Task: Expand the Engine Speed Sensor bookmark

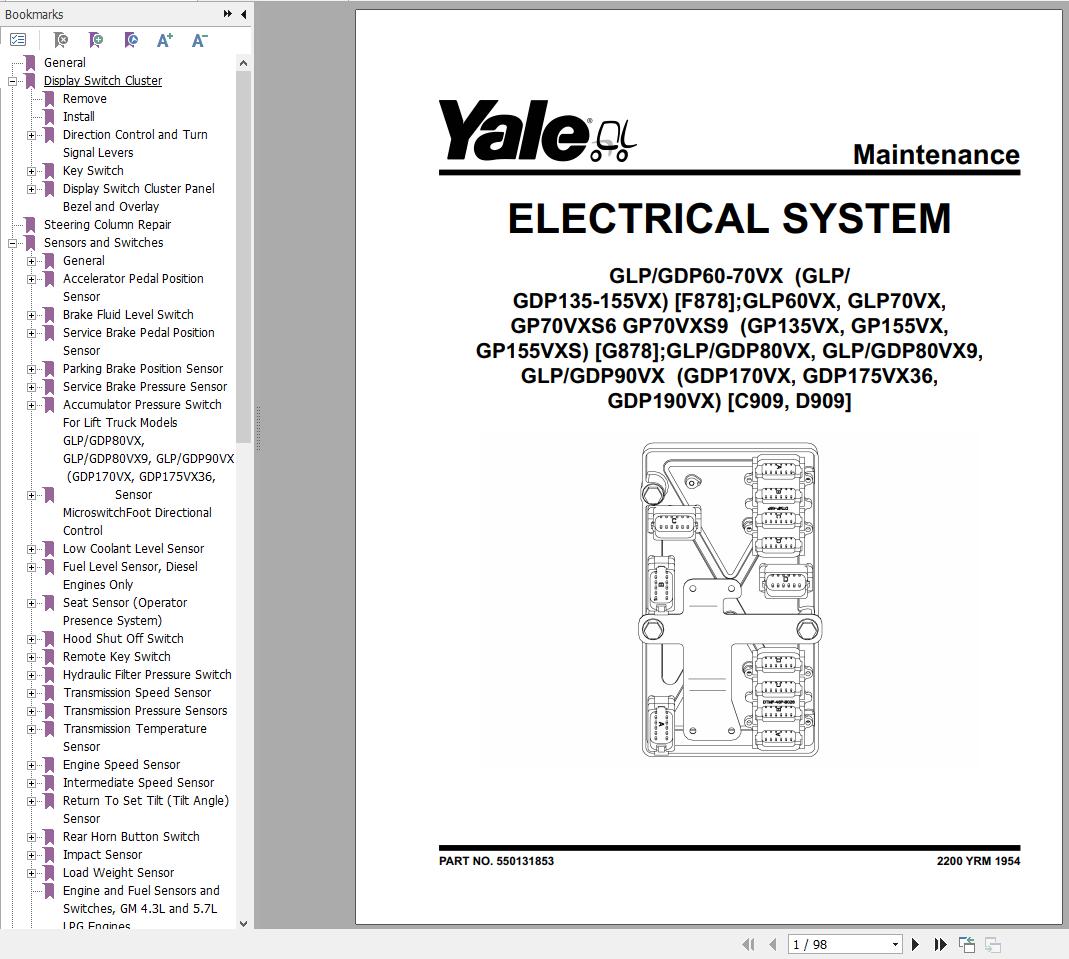Action: 31,765
